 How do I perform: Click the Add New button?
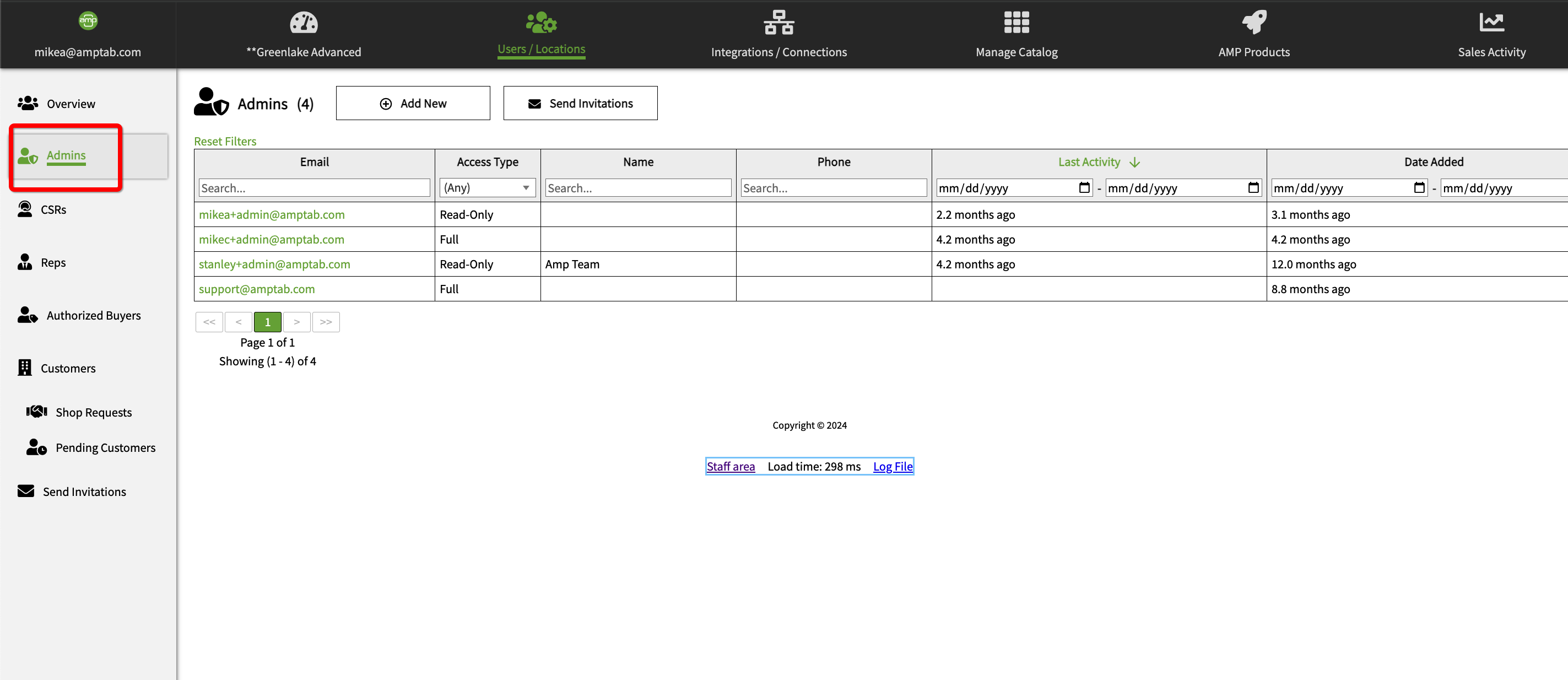(413, 104)
